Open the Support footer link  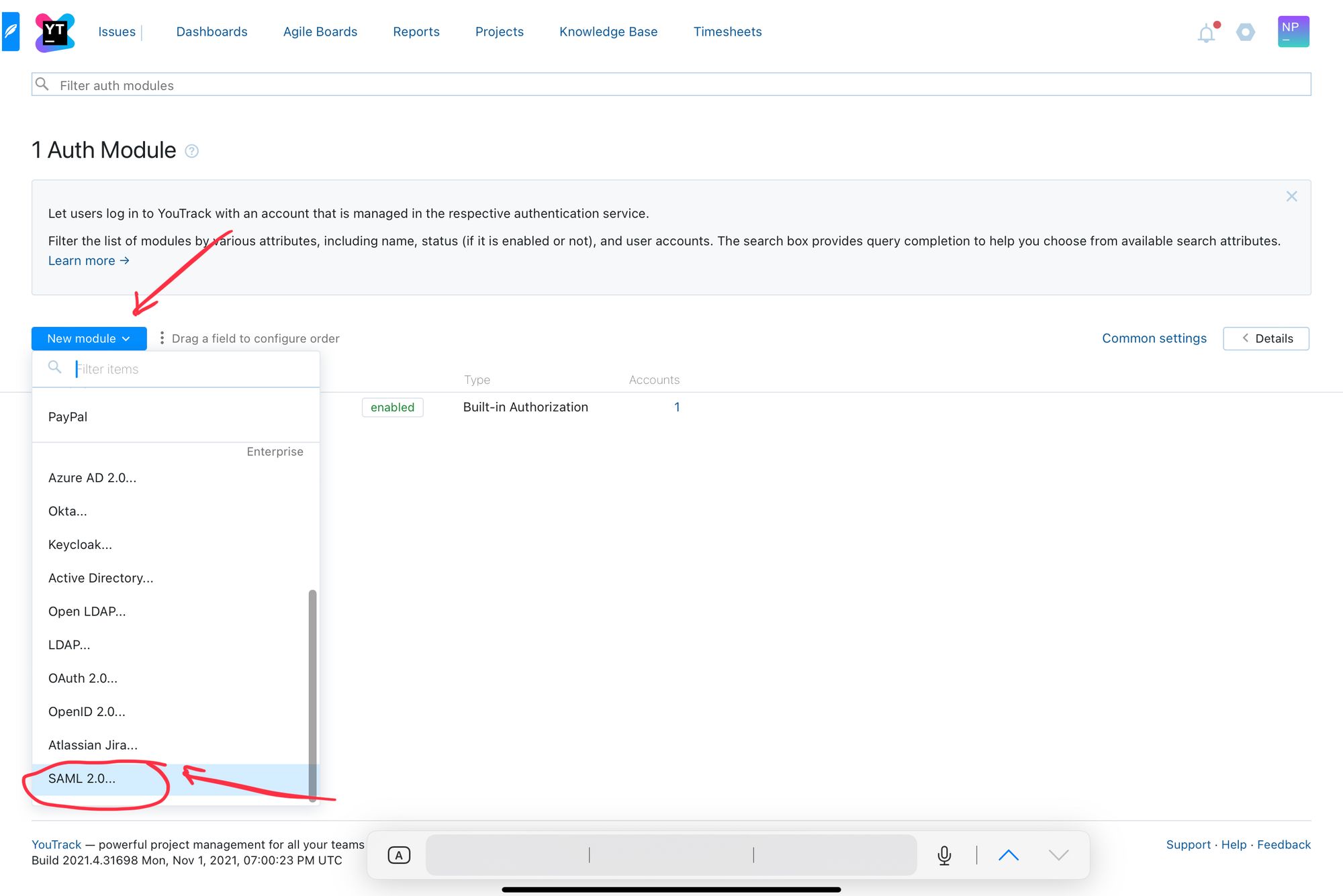1189,845
